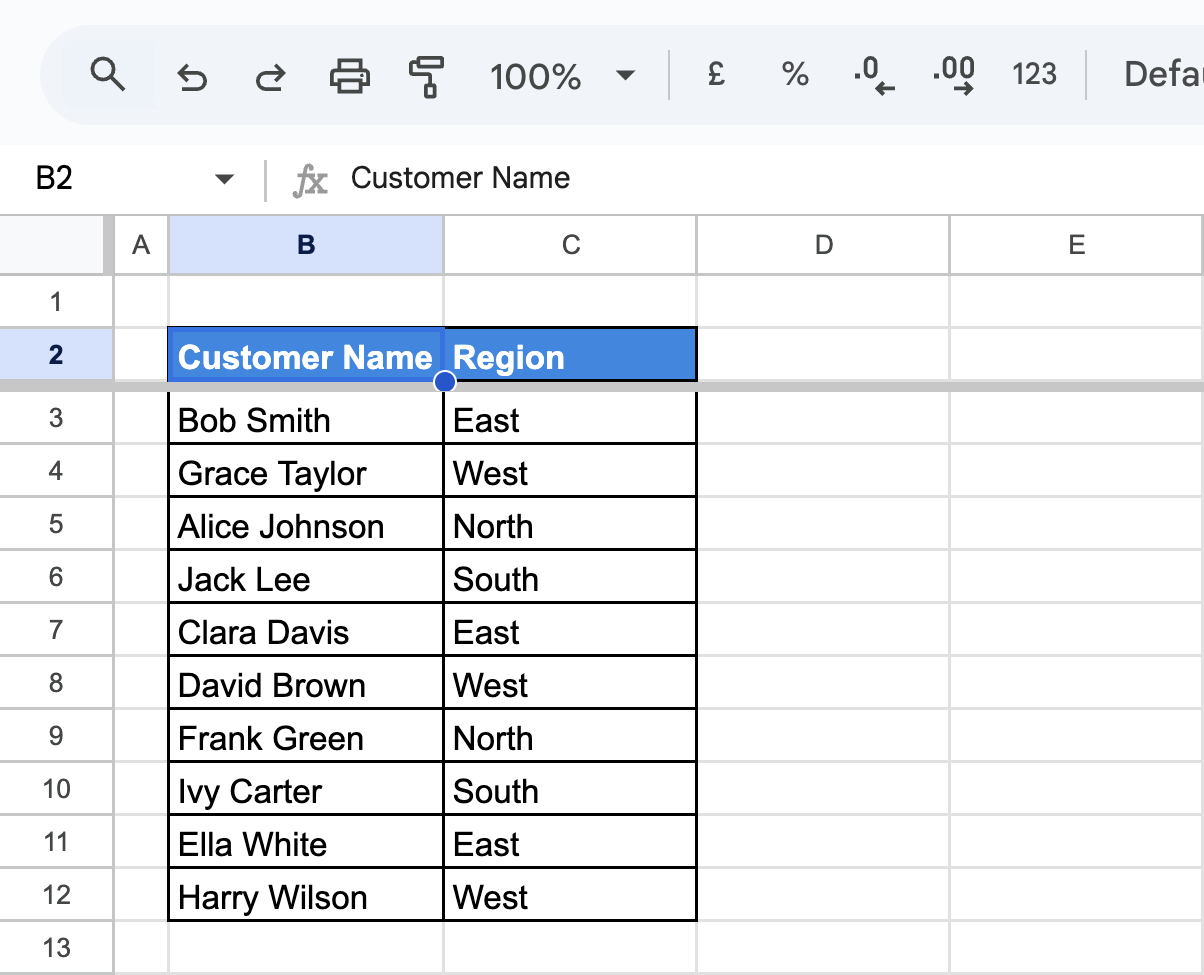Open the 123 more formats menu

[1034, 75]
